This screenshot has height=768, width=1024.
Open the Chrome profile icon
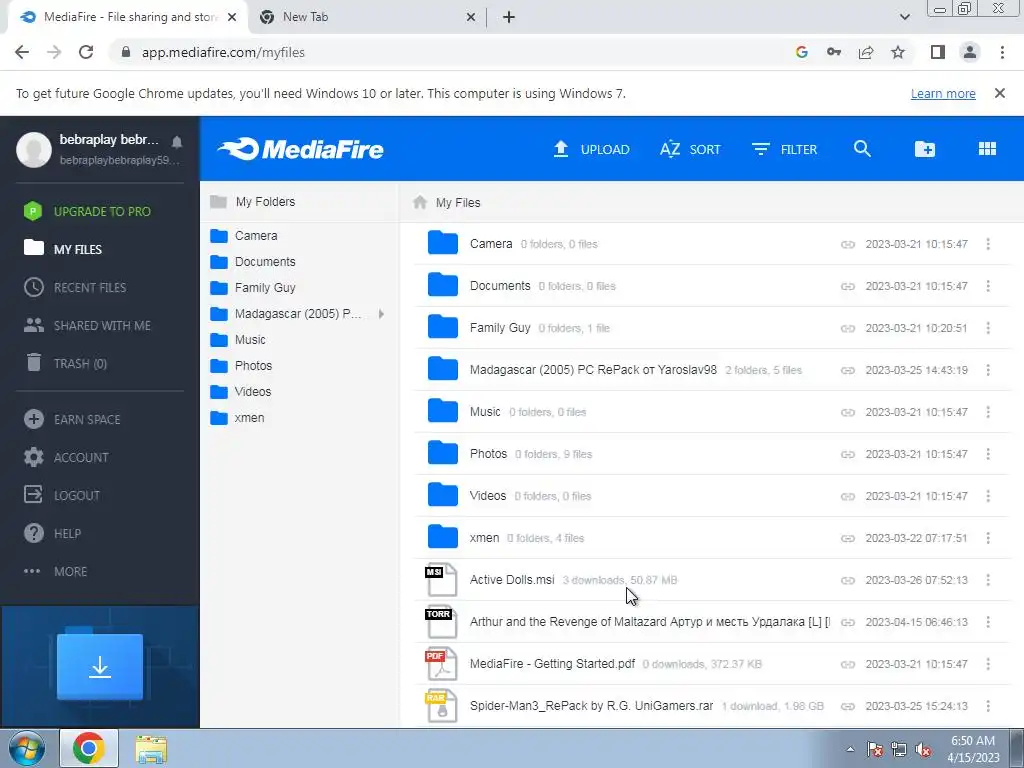click(x=970, y=52)
